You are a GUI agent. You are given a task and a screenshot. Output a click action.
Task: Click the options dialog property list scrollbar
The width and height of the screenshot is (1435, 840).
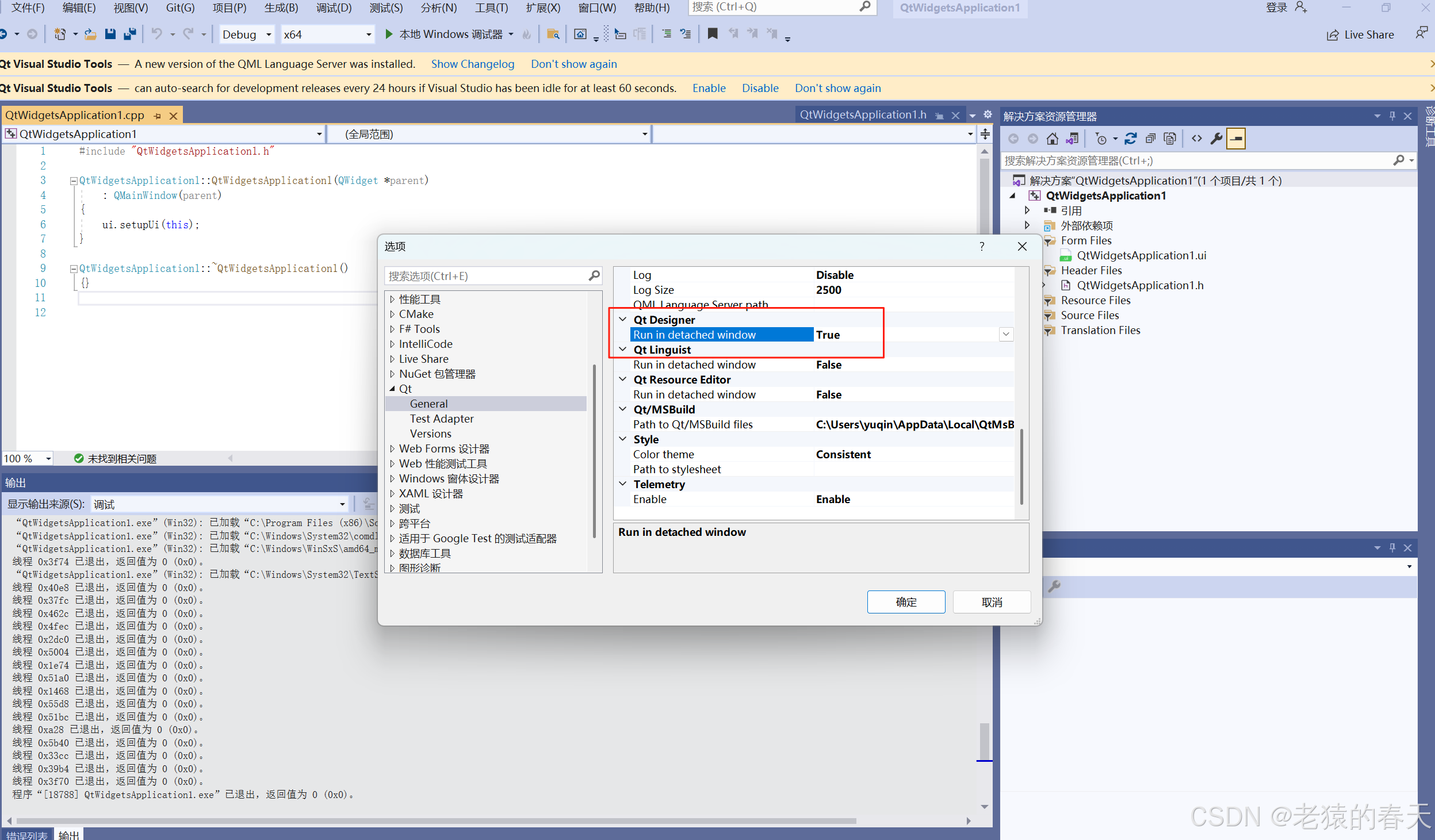click(x=1021, y=466)
